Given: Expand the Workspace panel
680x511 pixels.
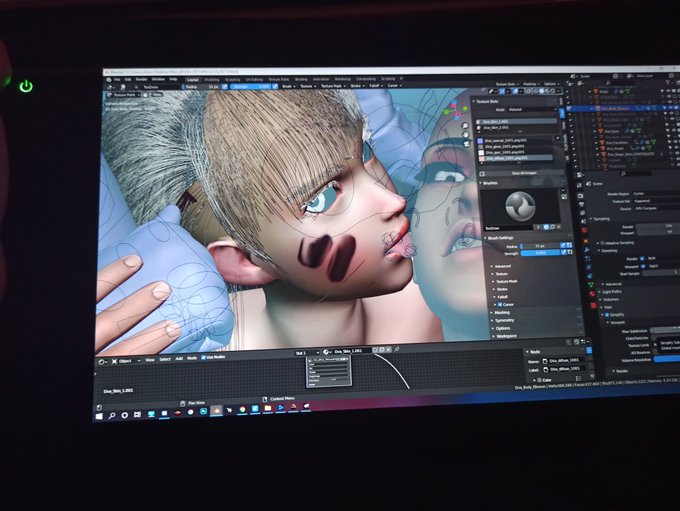Looking at the screenshot, I should pos(504,336).
